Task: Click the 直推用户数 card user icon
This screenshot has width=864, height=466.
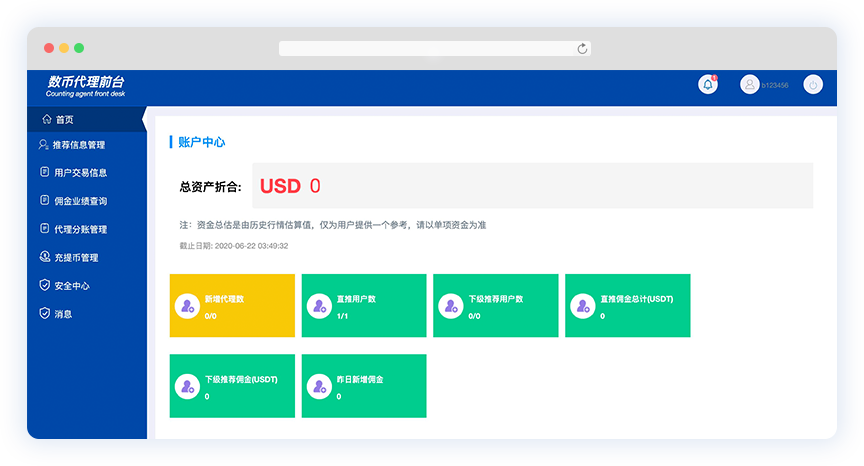Action: (x=319, y=306)
